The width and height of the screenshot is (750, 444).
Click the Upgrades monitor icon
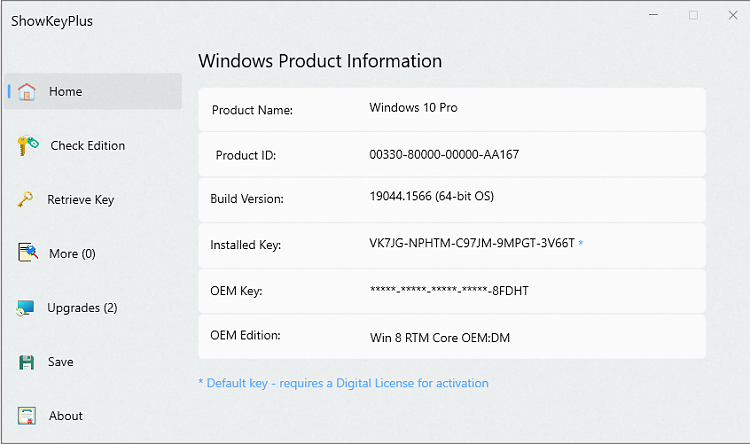click(x=25, y=308)
